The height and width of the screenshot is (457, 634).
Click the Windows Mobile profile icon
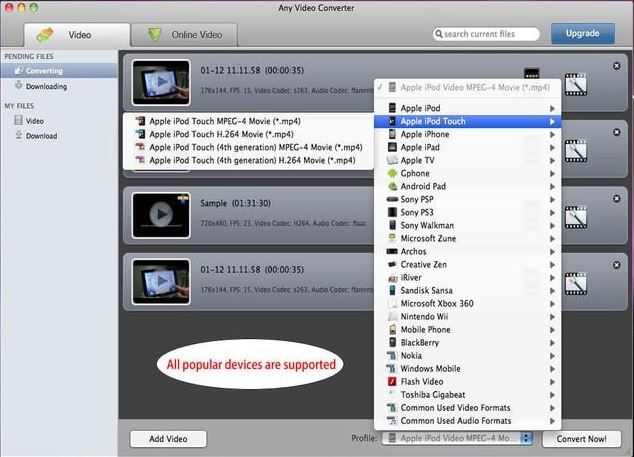(392, 368)
